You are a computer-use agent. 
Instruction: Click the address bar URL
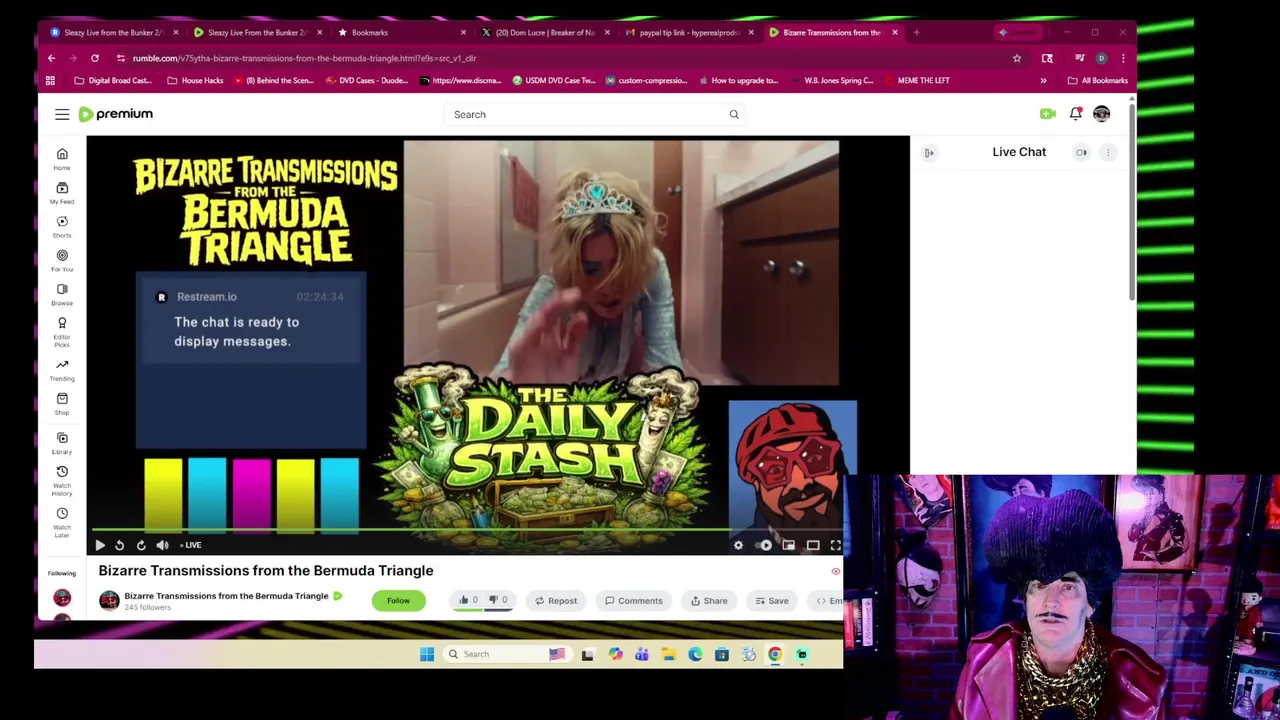click(304, 58)
